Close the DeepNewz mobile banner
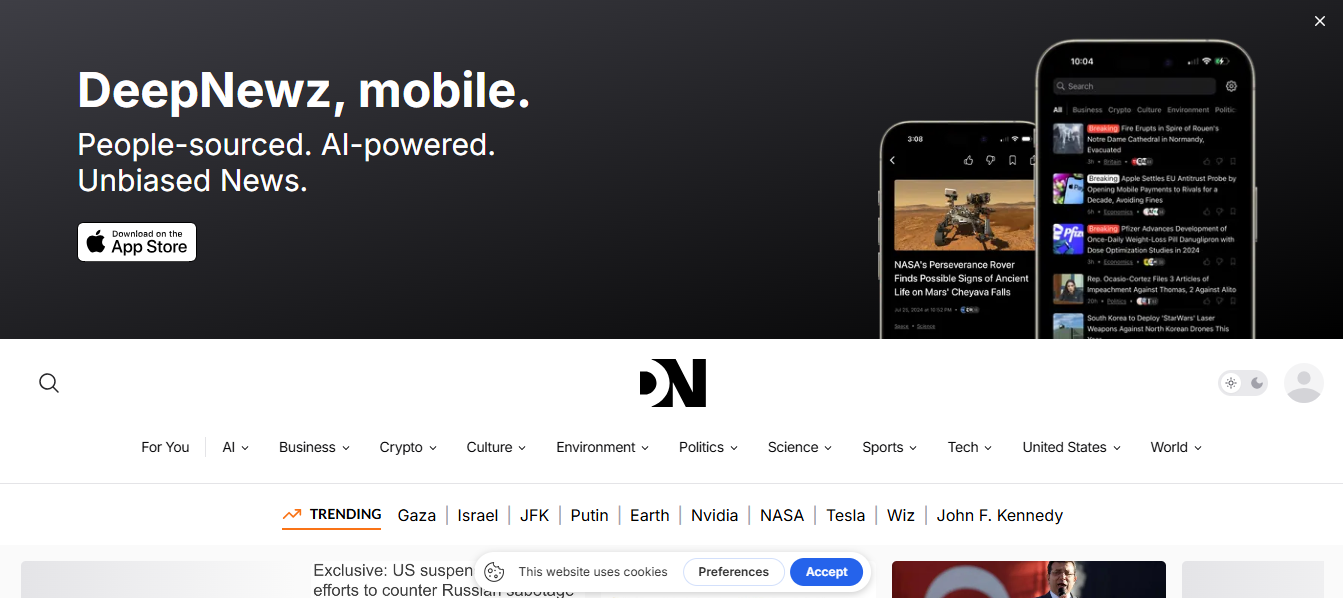This screenshot has width=1343, height=598. pos(1320,21)
